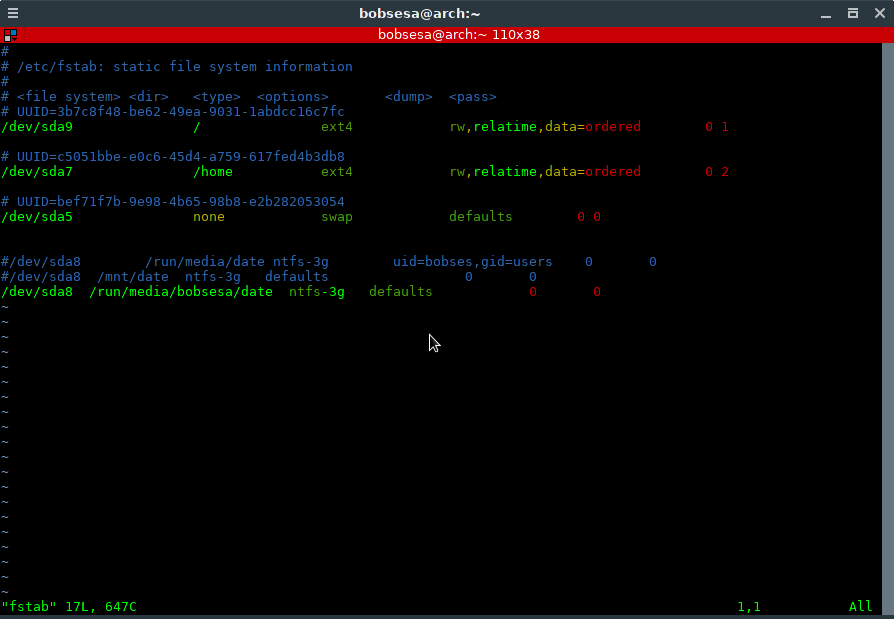The image size is (894, 619).
Task: Click the 'none' mount point of swap
Action: click(x=209, y=217)
